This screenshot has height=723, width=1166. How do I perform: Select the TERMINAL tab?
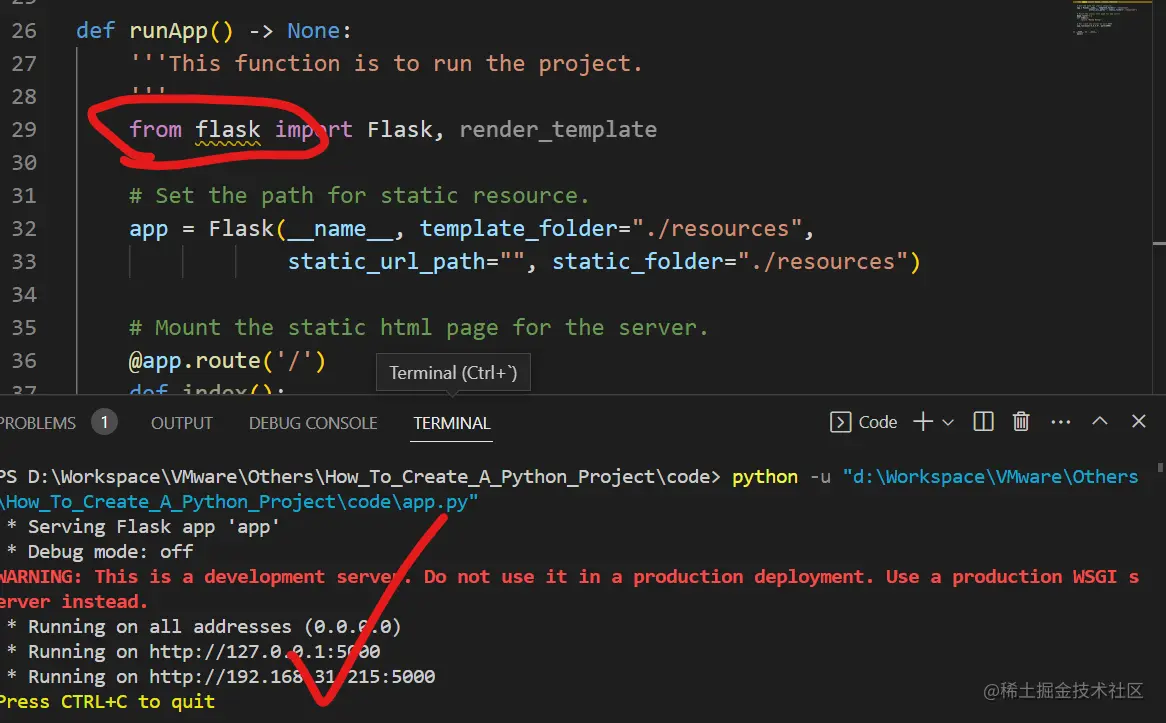coord(451,423)
